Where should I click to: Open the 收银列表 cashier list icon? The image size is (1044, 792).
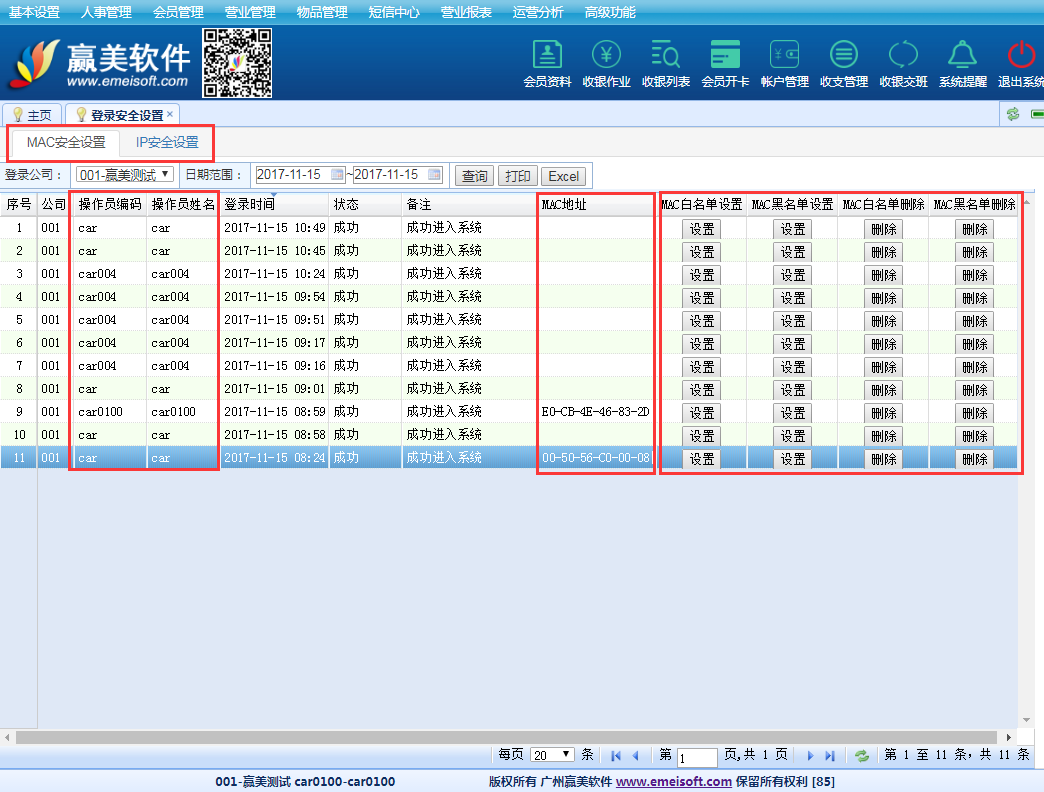click(665, 56)
